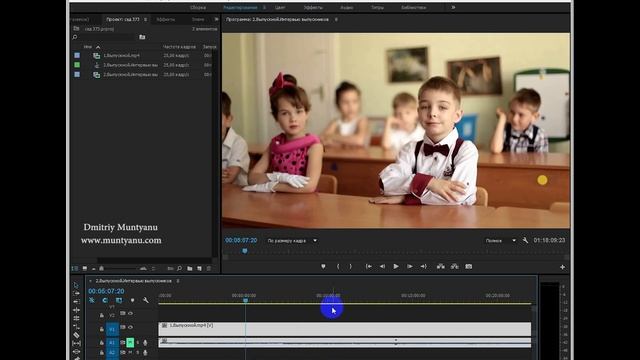Open the timeline sequence panel menu

pyautogui.click(x=178, y=281)
